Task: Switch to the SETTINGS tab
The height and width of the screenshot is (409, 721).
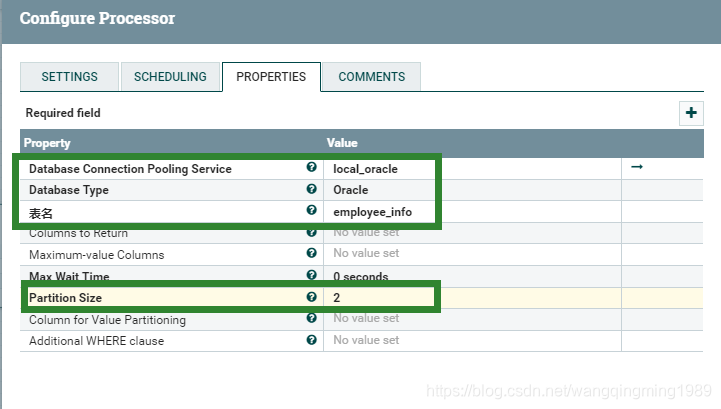Action: pyautogui.click(x=69, y=76)
